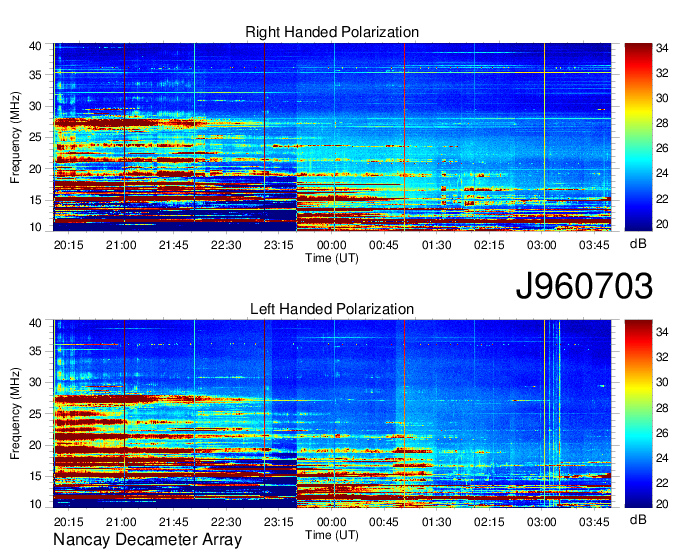Click the 24 dB value on the upper color bar
The height and width of the screenshot is (552, 680).
tap(662, 173)
